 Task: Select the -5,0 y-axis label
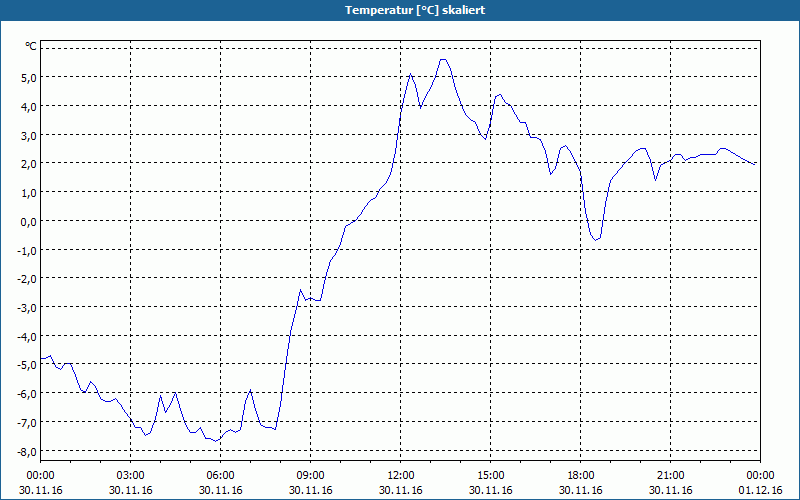(x=26, y=365)
